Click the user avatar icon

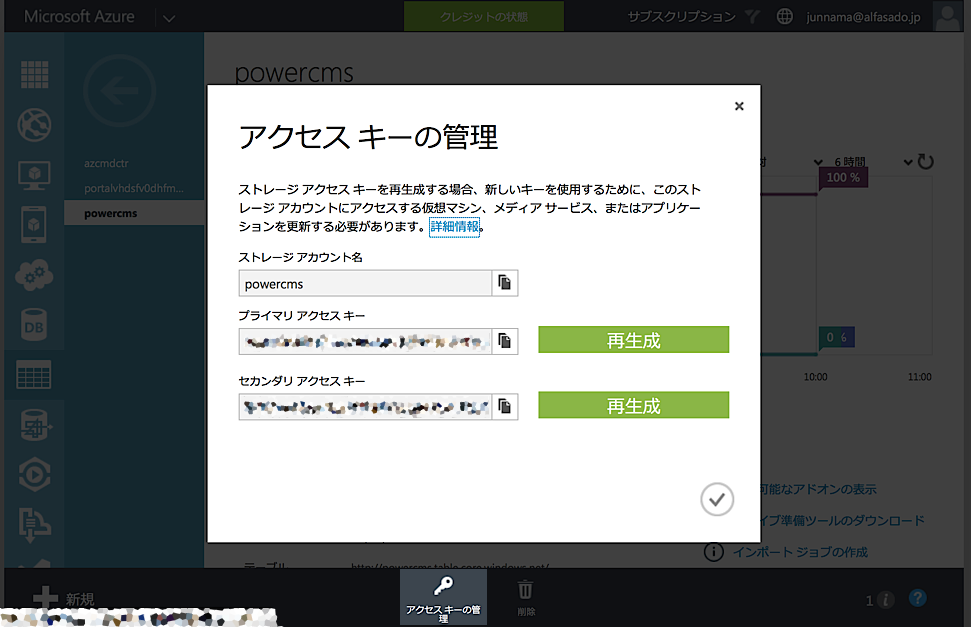pyautogui.click(x=947, y=17)
